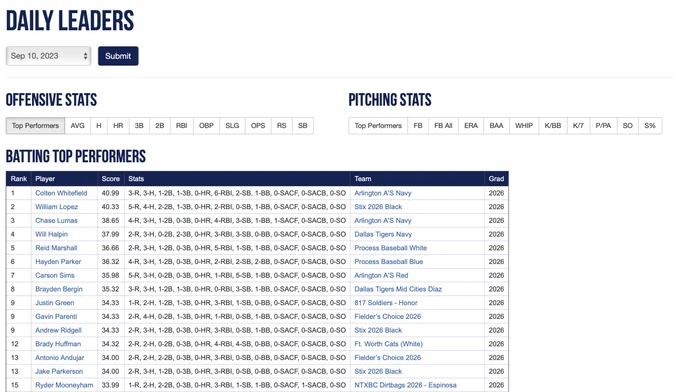Click score value 40.99

coord(110,193)
